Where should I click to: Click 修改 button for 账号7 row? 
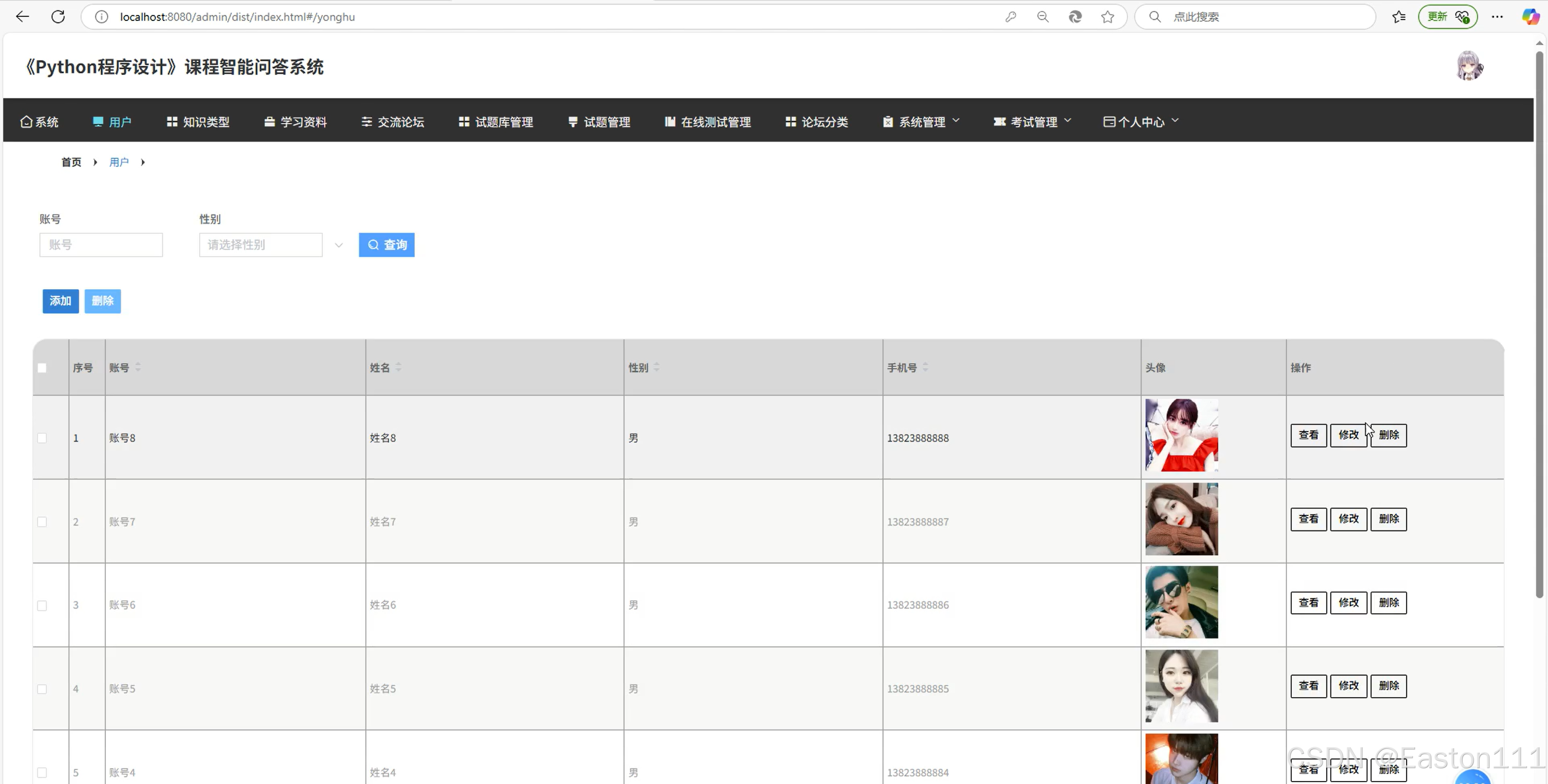(1348, 519)
